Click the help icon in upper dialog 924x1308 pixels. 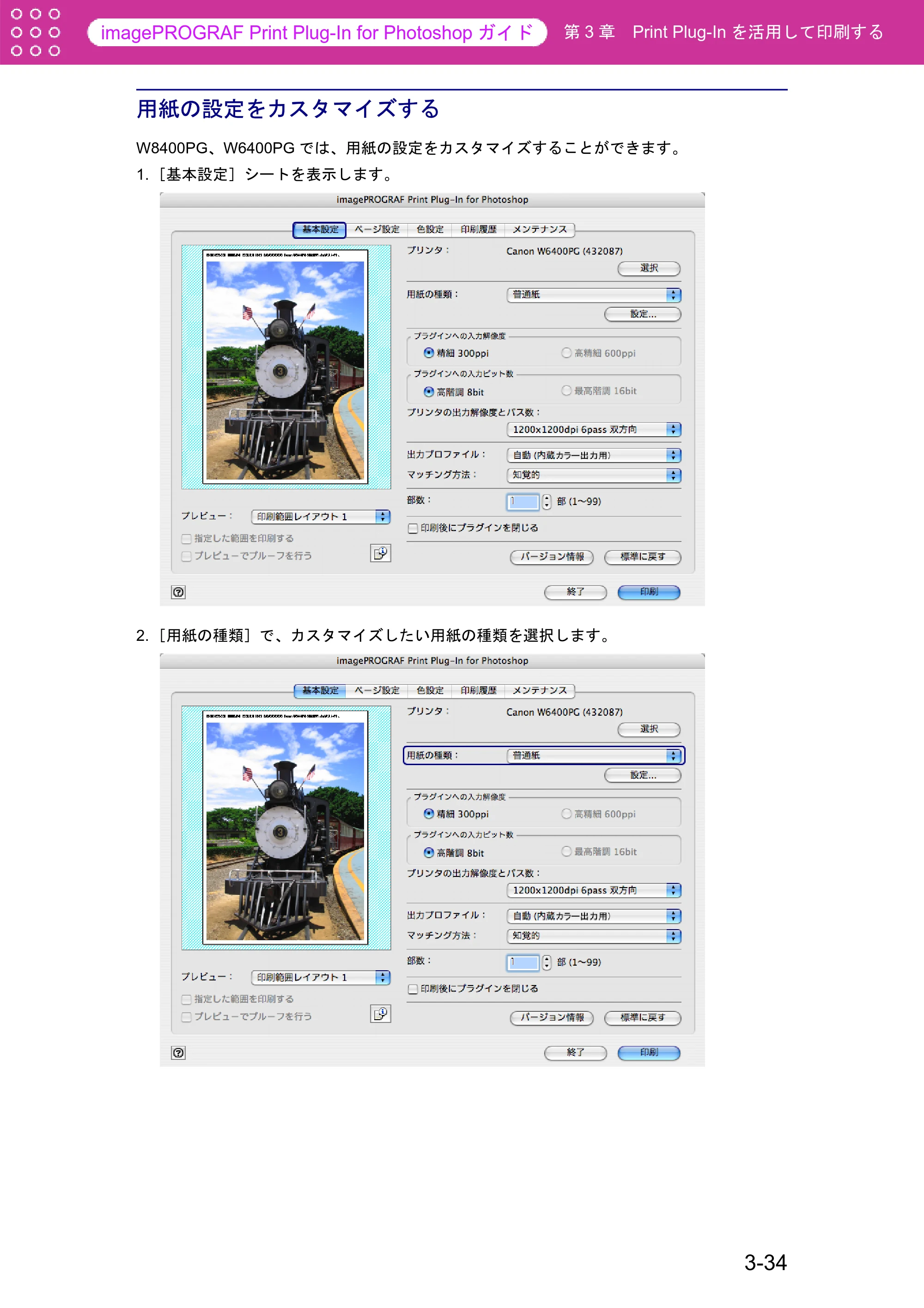tap(178, 592)
